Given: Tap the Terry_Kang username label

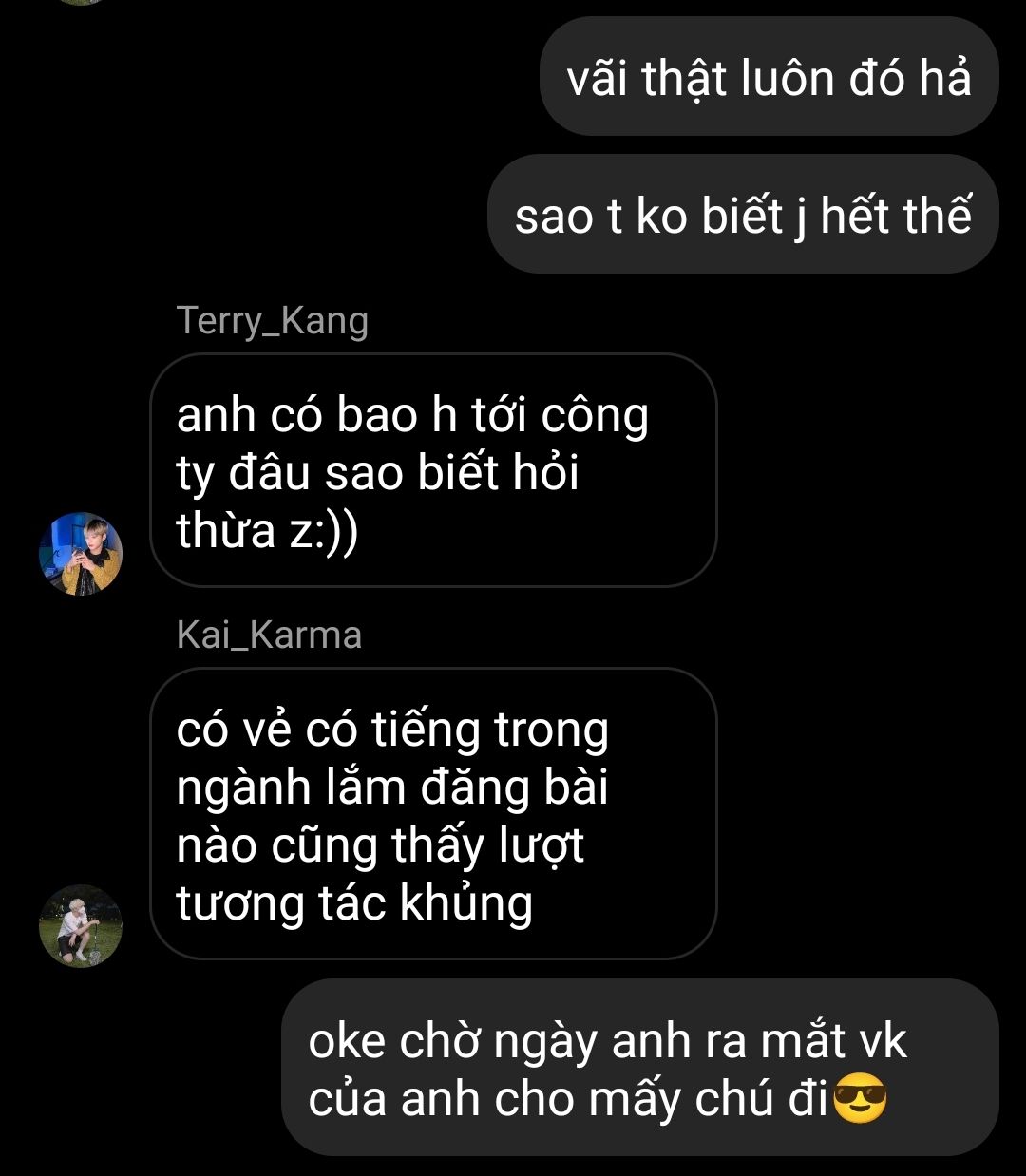Looking at the screenshot, I should point(273,320).
